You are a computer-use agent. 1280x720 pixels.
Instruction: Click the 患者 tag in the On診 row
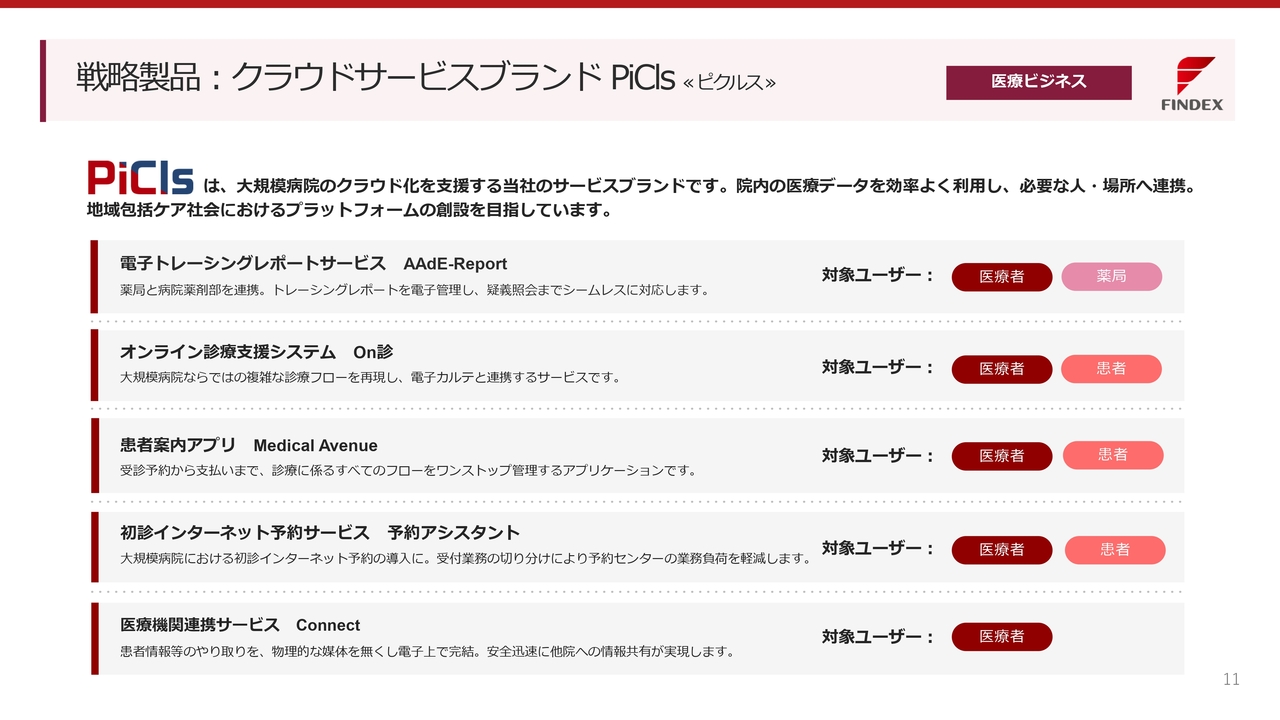pyautogui.click(x=1111, y=369)
